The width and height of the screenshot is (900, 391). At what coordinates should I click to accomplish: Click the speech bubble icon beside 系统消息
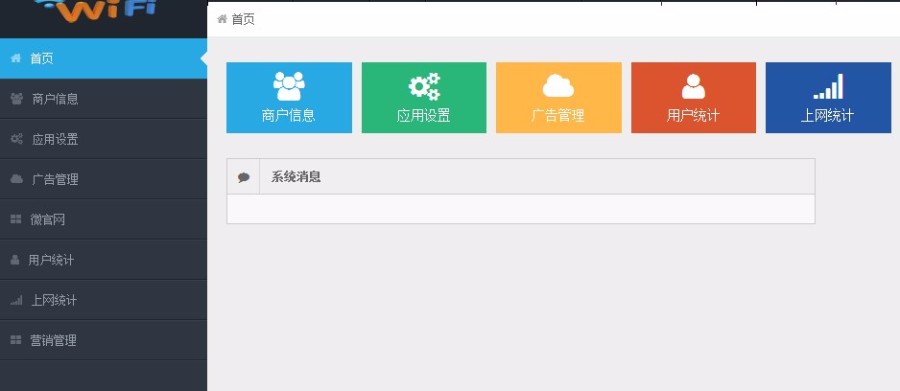[x=243, y=177]
